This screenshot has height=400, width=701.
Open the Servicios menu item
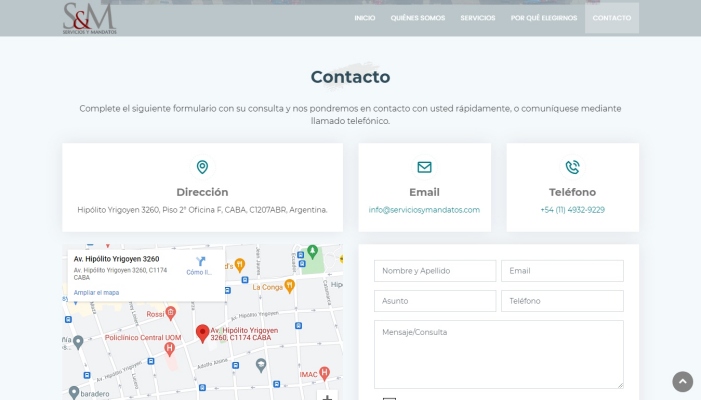477,18
